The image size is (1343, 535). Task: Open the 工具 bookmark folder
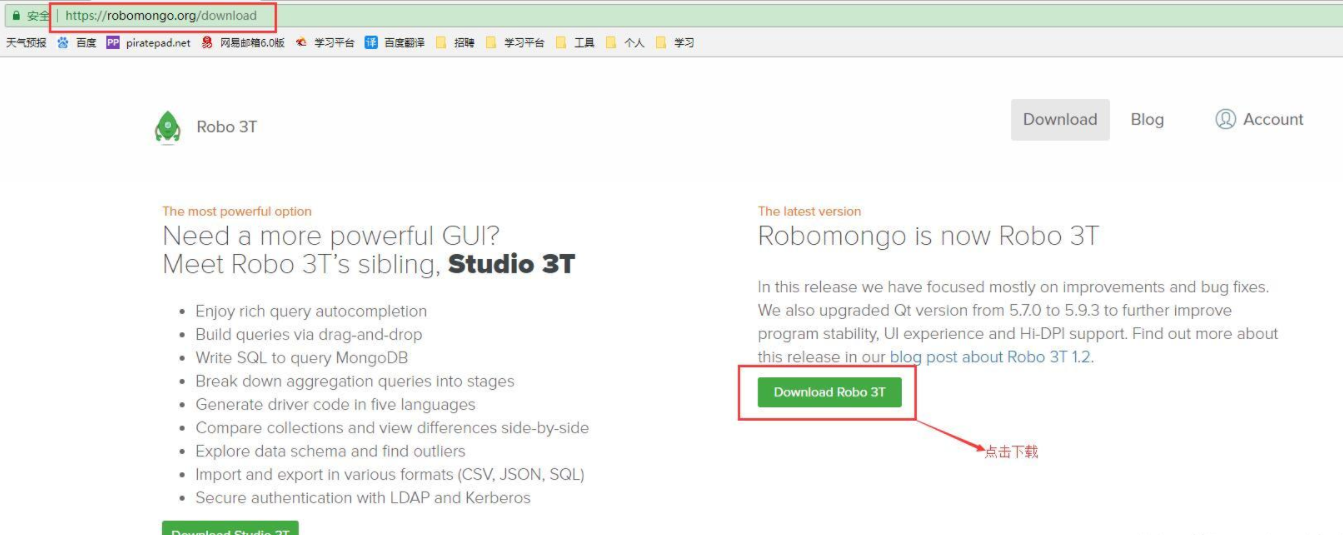[575, 43]
